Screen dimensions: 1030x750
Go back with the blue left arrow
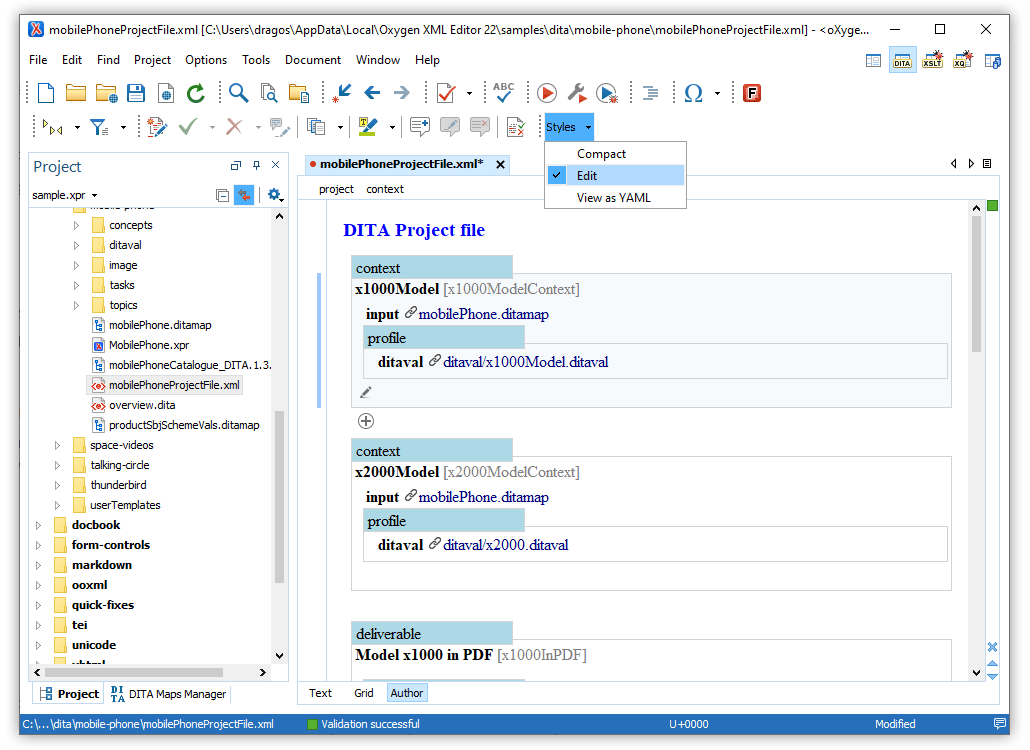pos(372,93)
